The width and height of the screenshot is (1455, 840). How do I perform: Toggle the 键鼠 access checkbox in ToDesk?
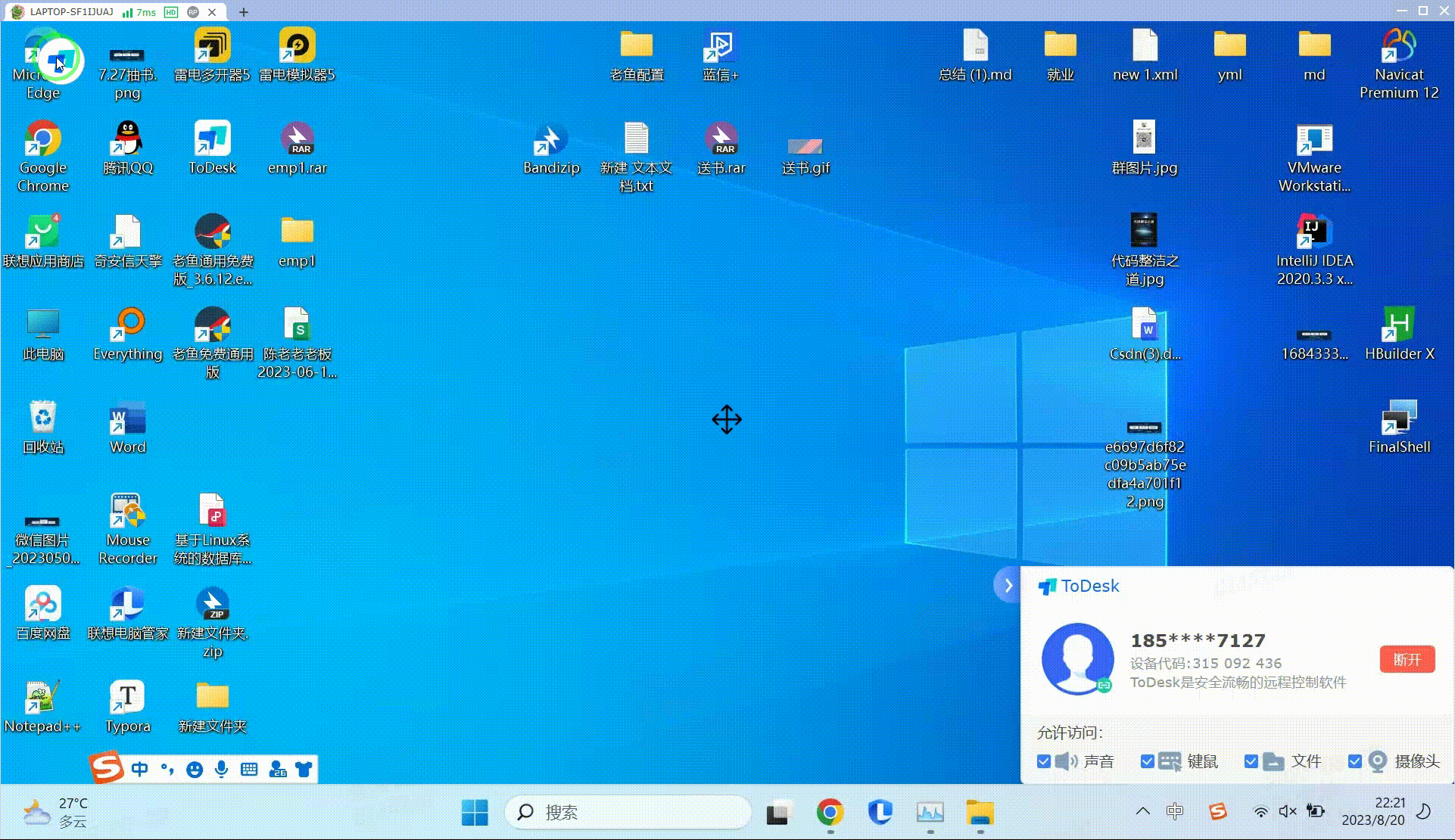click(x=1148, y=761)
